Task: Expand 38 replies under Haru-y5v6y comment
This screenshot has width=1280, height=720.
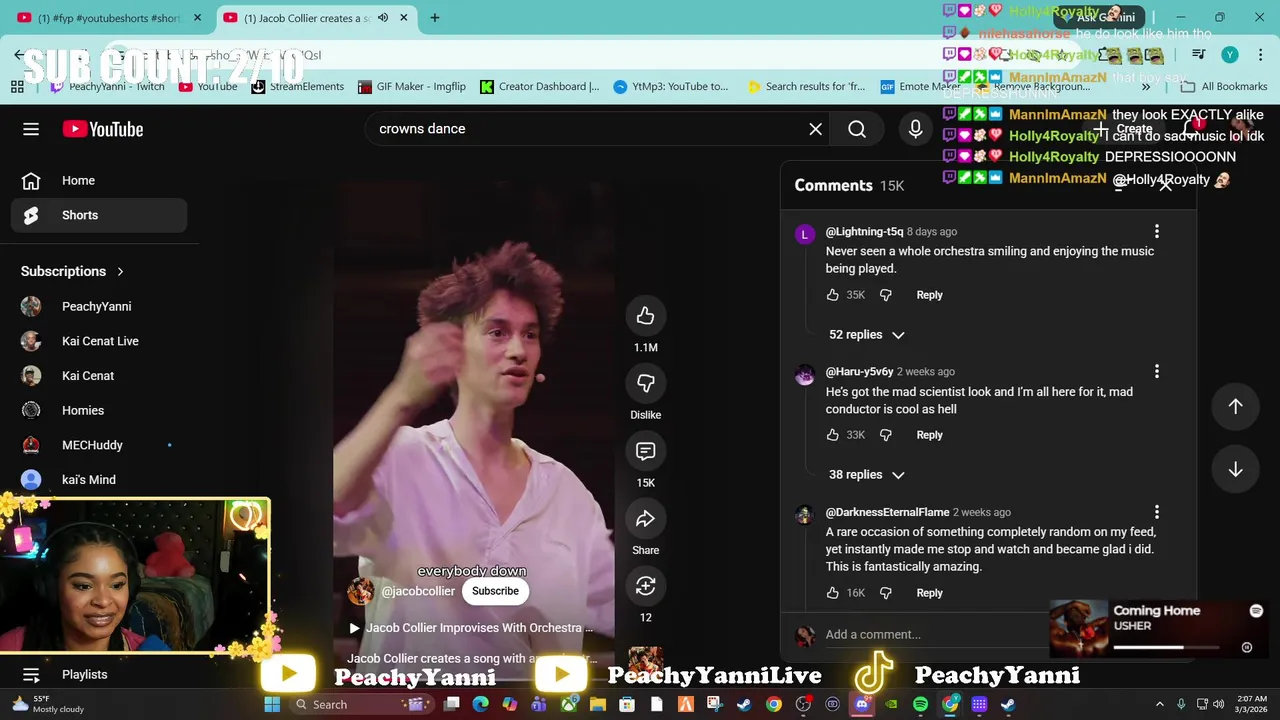Action: point(866,475)
